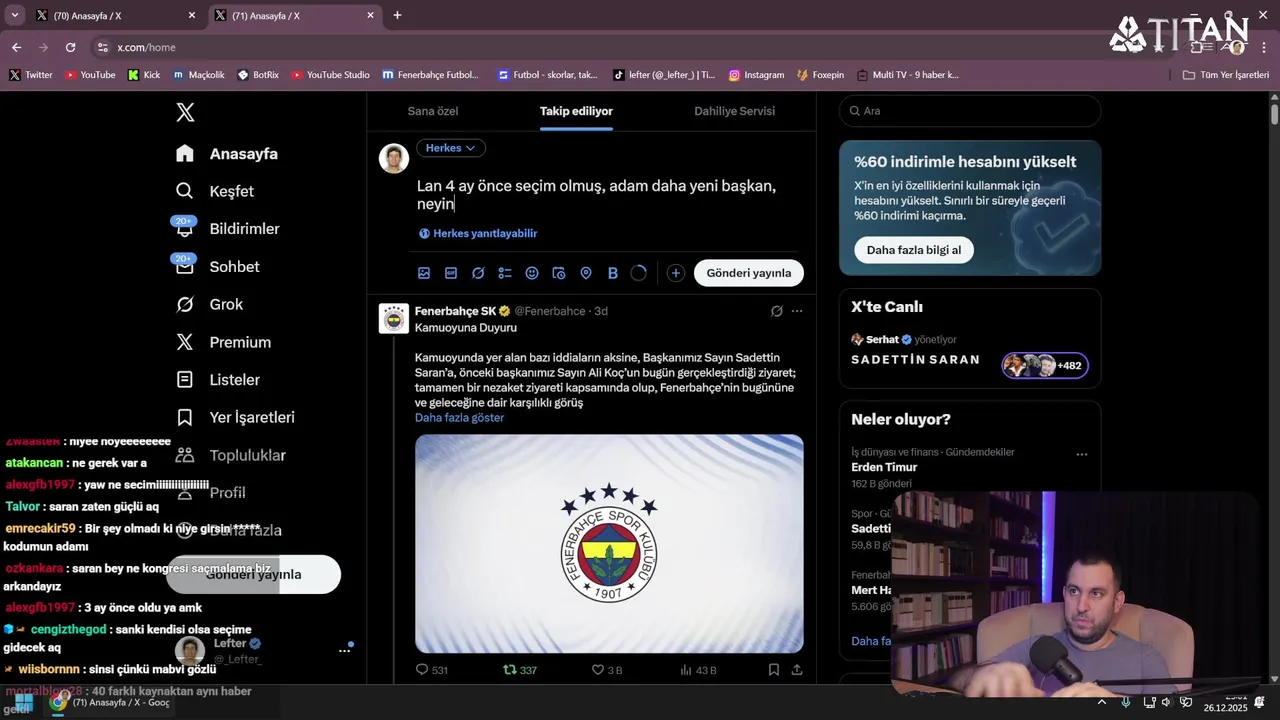
Task: Go back in browser
Action: pos(16,47)
